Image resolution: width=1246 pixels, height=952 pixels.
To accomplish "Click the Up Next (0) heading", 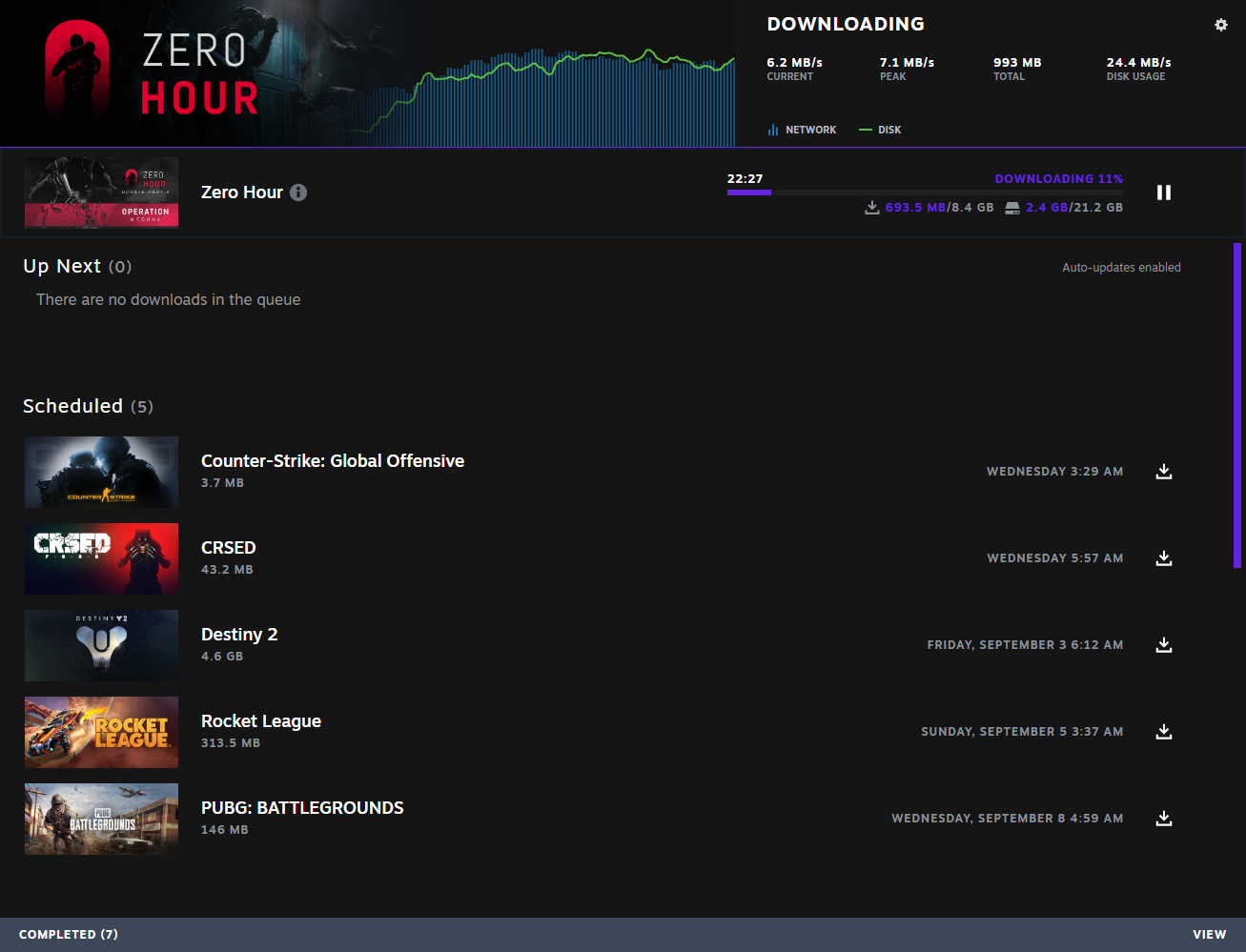I will click(x=77, y=267).
